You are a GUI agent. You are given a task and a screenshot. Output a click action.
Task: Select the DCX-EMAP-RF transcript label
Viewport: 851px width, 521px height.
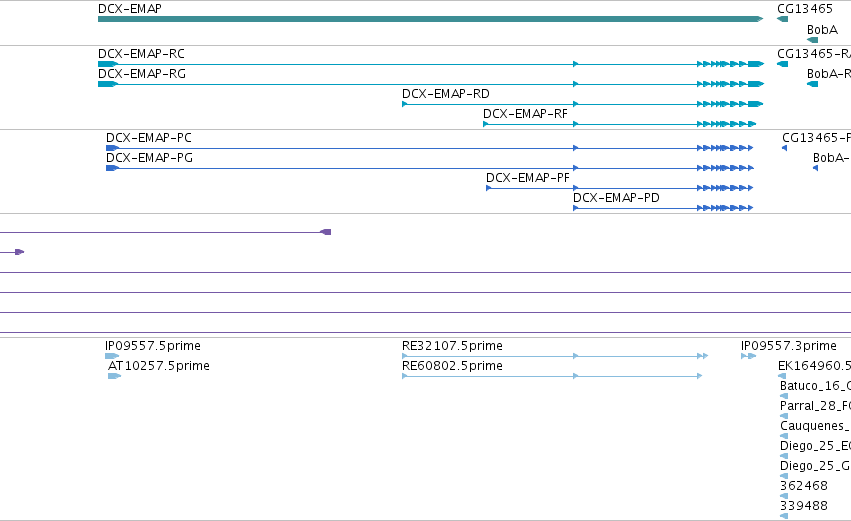click(x=525, y=114)
